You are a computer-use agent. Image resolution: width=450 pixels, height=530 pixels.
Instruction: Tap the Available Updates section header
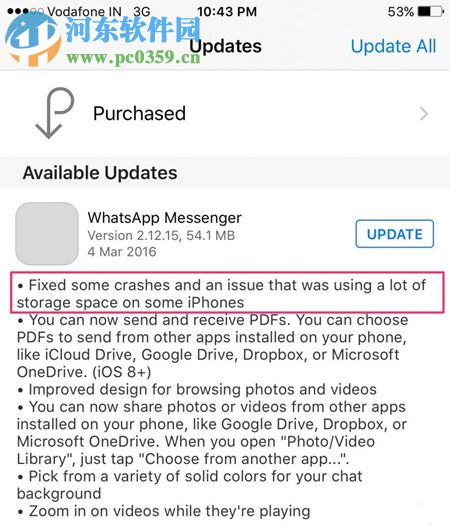[x=100, y=173]
